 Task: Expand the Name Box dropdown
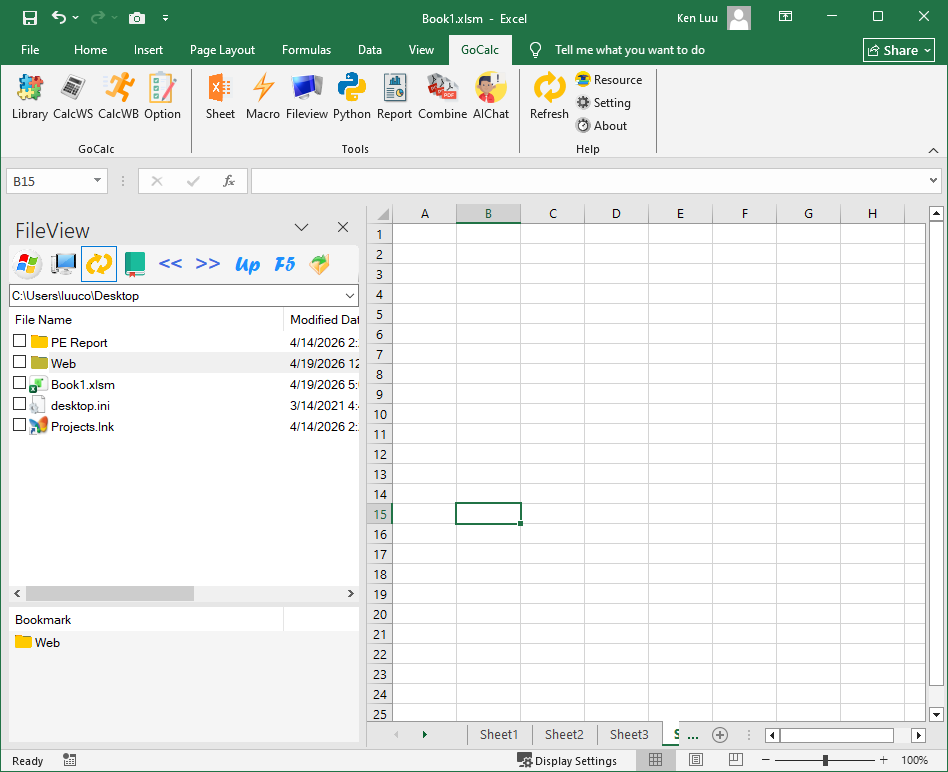pos(97,181)
